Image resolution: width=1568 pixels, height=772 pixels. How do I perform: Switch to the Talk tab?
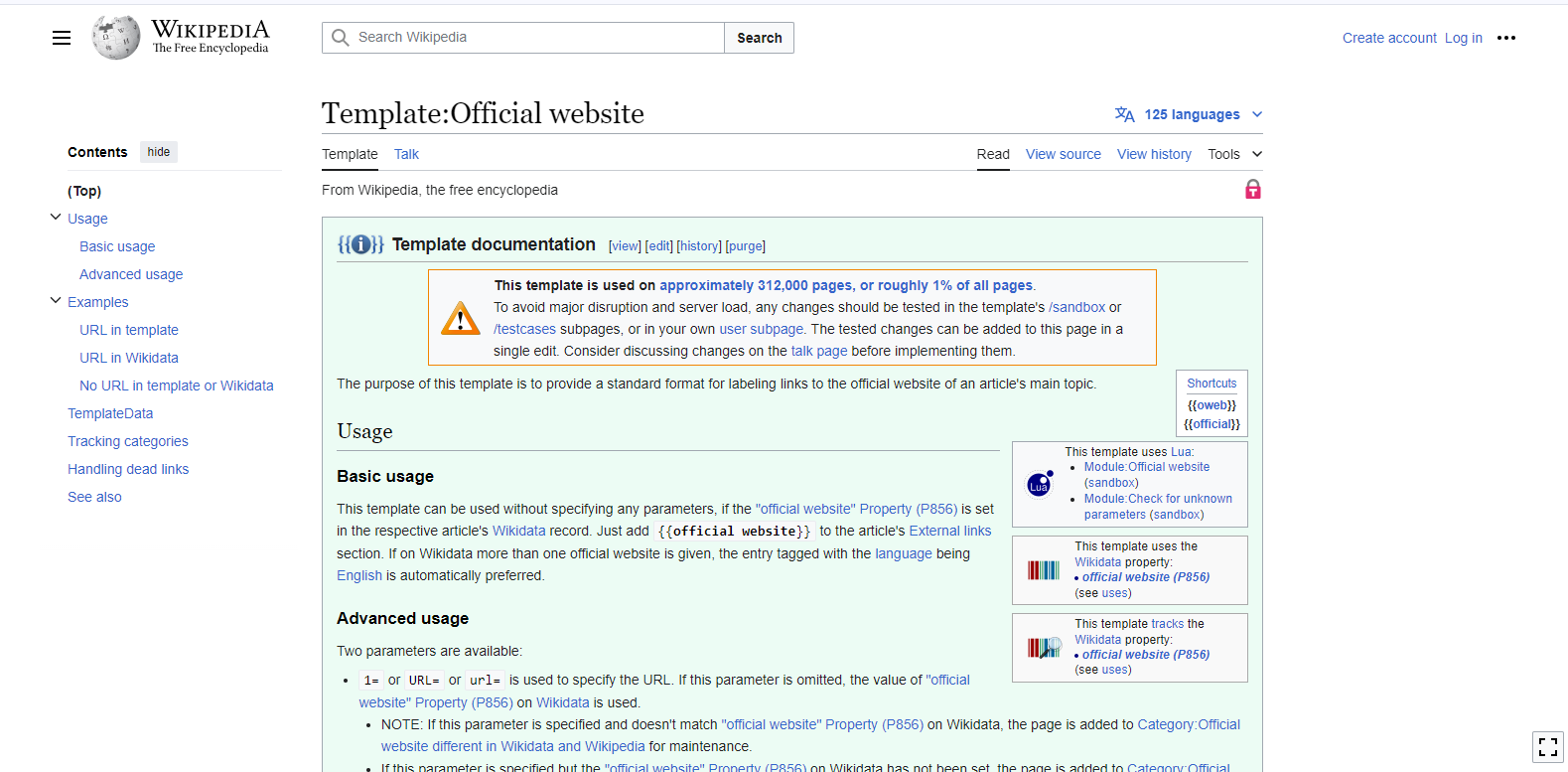coord(406,154)
